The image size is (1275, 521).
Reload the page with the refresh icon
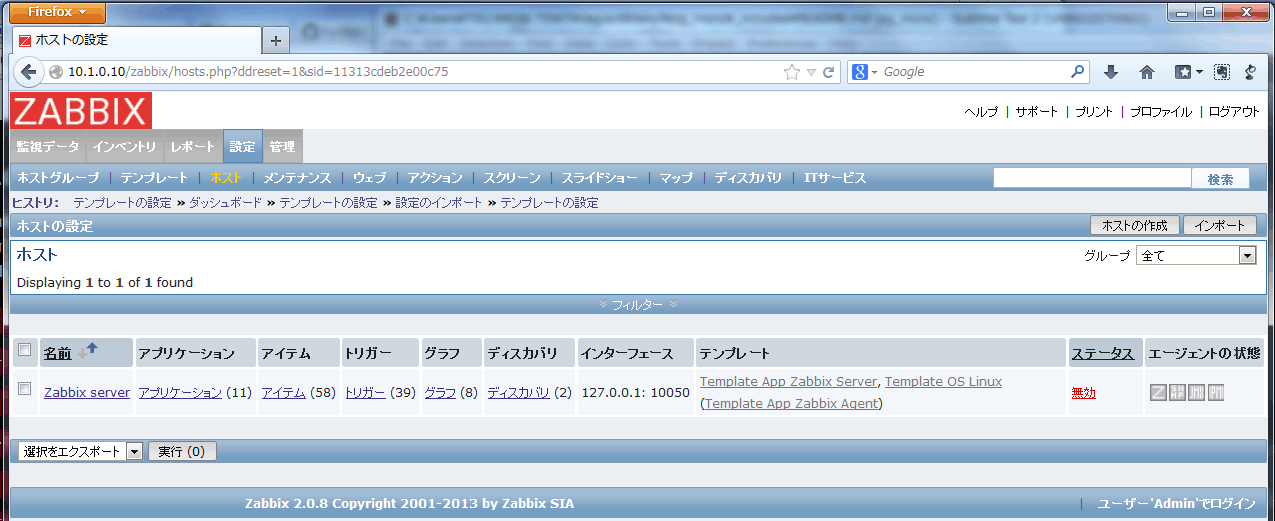click(829, 72)
